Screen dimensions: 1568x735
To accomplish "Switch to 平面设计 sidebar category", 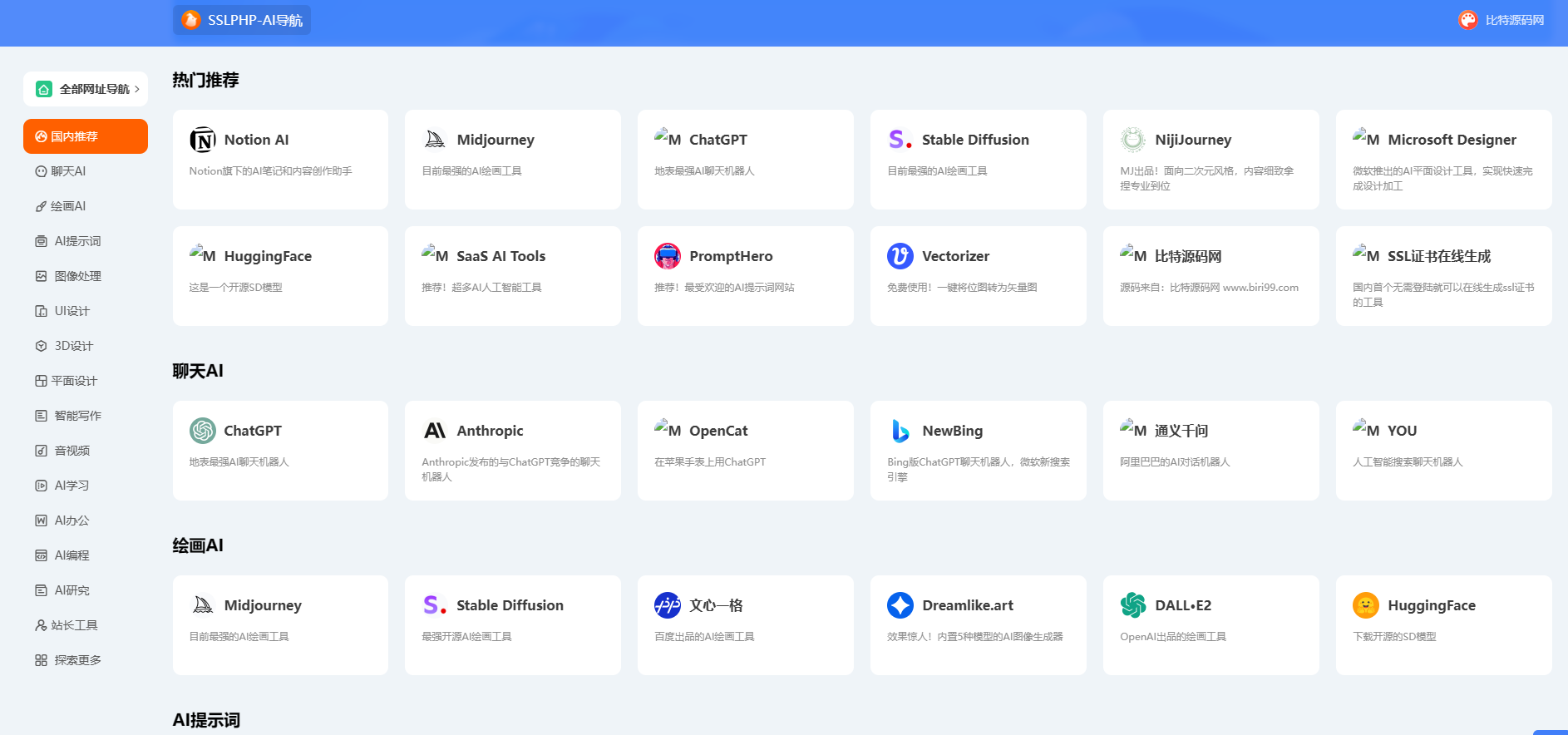I will 86,381.
